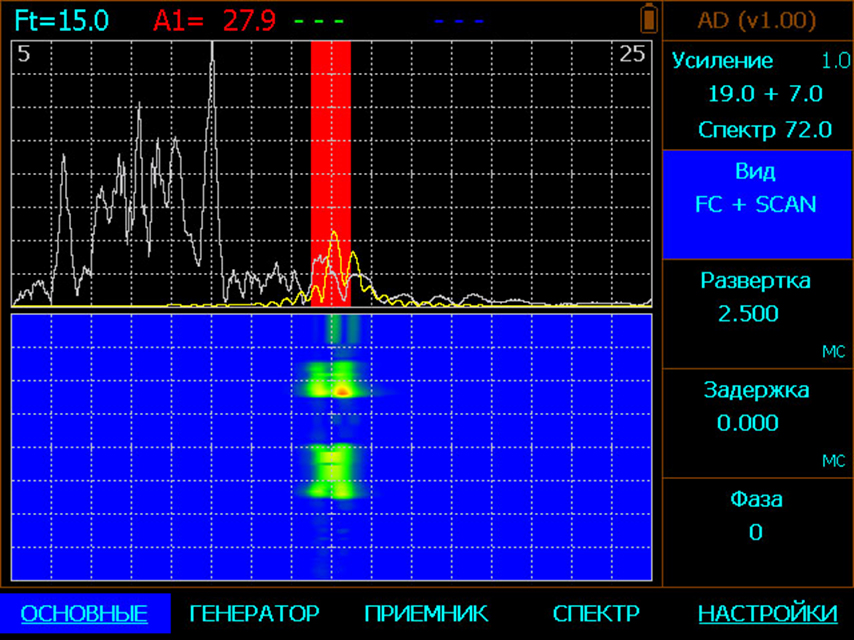Select the ПРИЕМНИК tab
854x640 pixels.
[426, 613]
